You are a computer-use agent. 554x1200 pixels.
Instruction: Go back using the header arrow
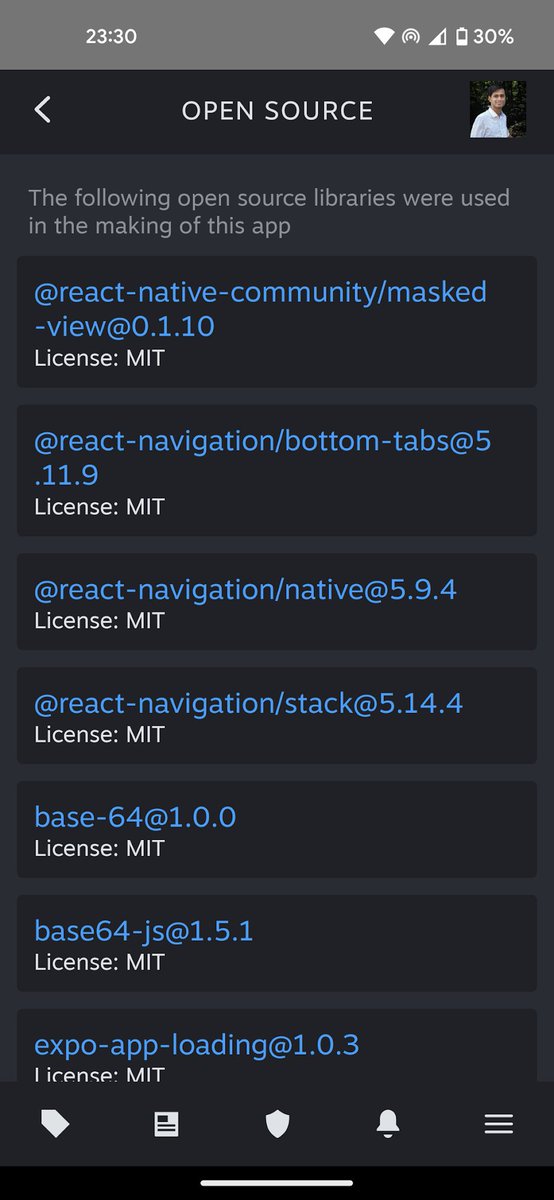click(42, 110)
